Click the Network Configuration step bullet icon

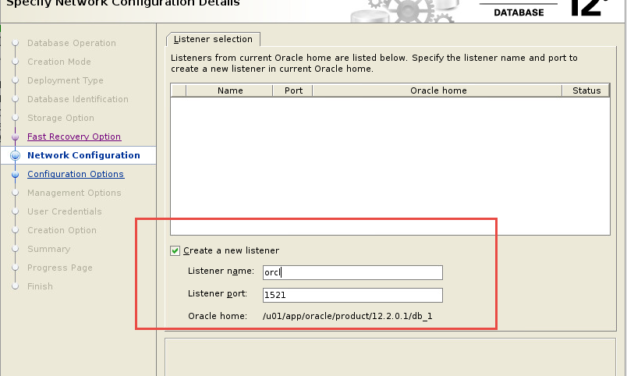coord(15,155)
